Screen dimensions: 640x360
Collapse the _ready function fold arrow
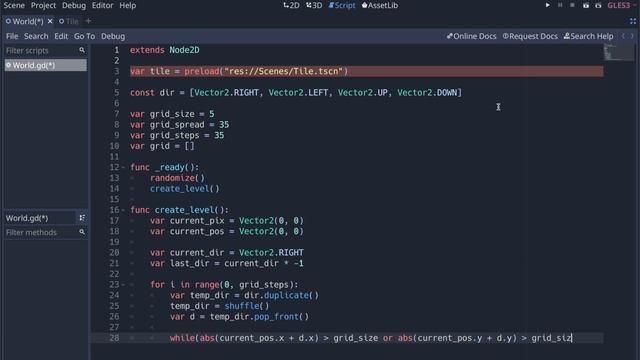point(123,167)
